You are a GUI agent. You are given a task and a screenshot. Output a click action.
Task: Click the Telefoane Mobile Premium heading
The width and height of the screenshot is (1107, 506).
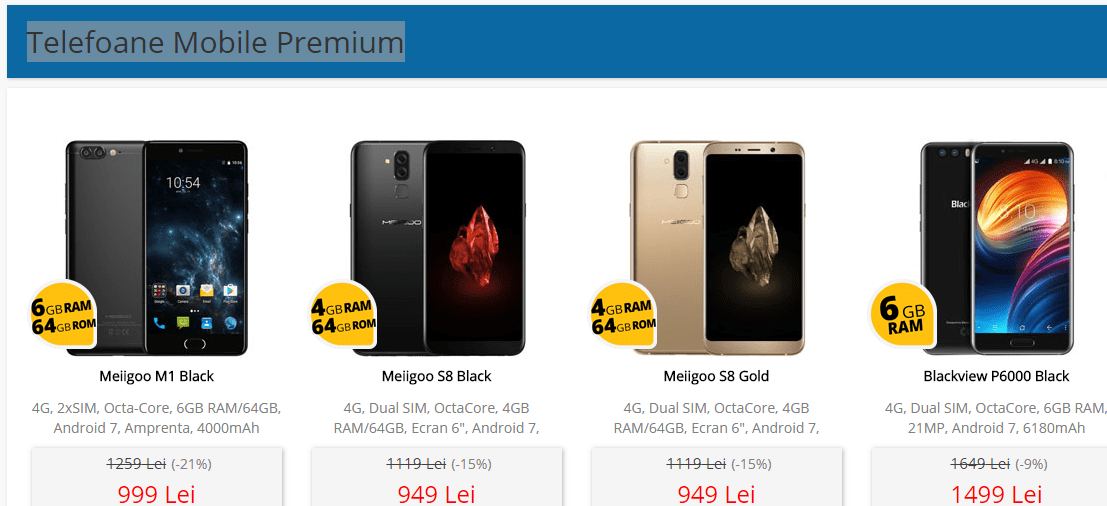[x=215, y=42]
